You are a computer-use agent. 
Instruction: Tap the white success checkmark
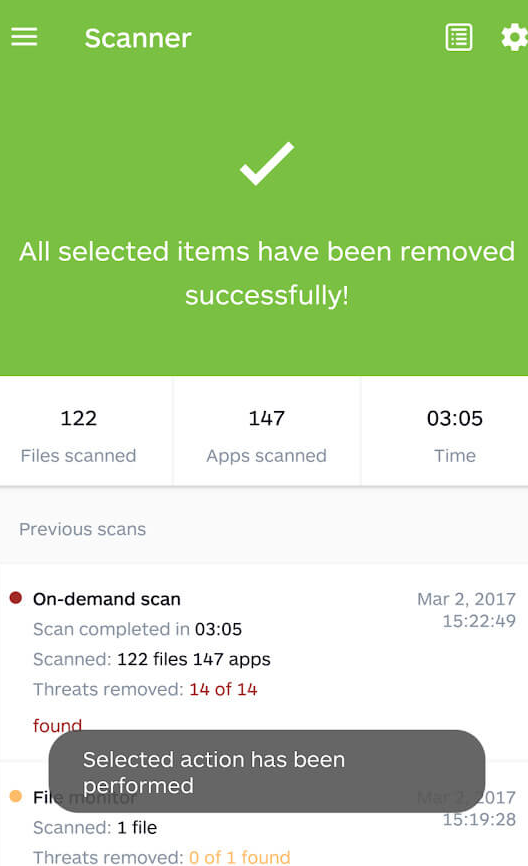point(267,163)
